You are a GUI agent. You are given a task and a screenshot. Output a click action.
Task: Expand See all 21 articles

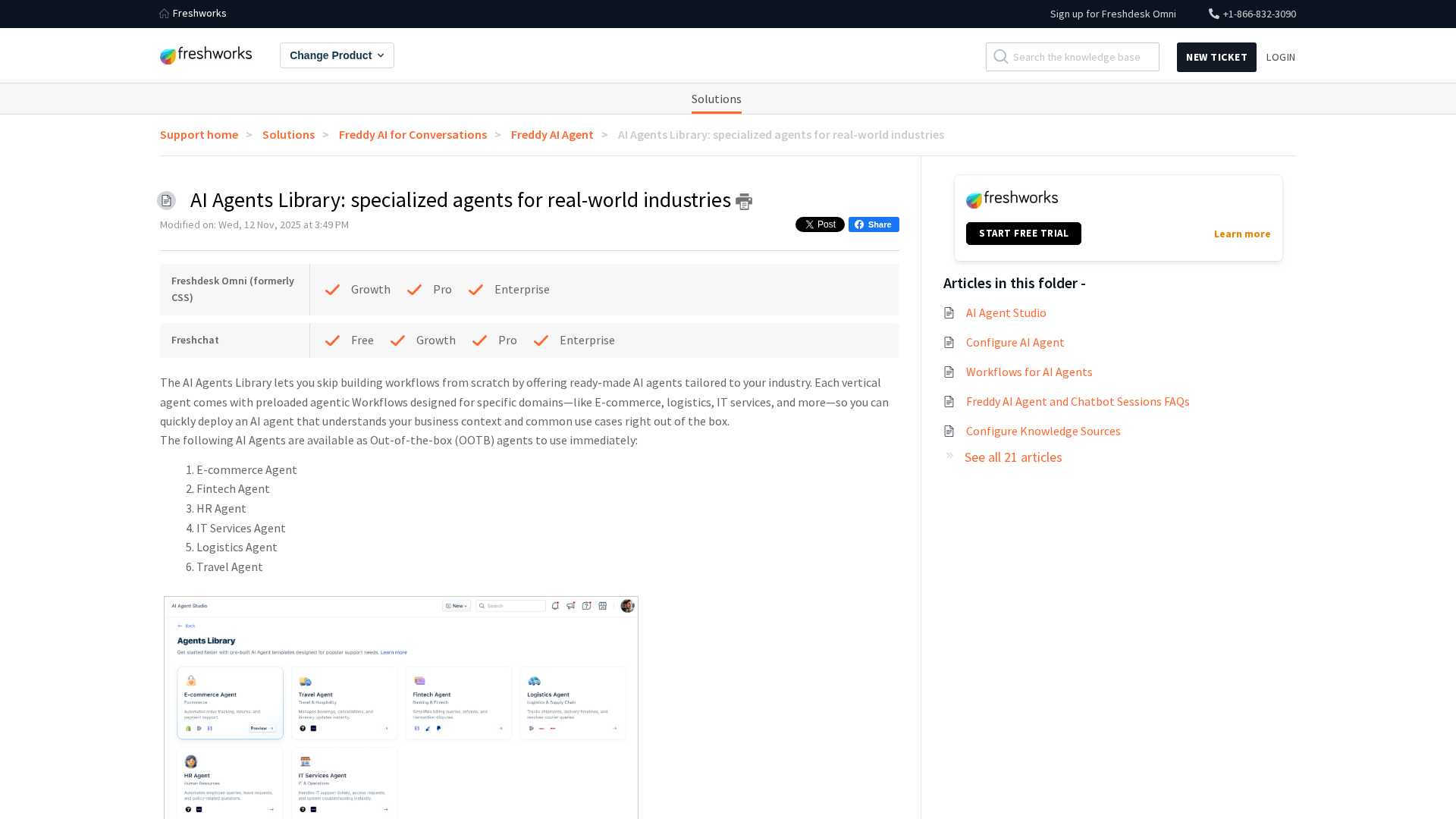pos(1012,457)
